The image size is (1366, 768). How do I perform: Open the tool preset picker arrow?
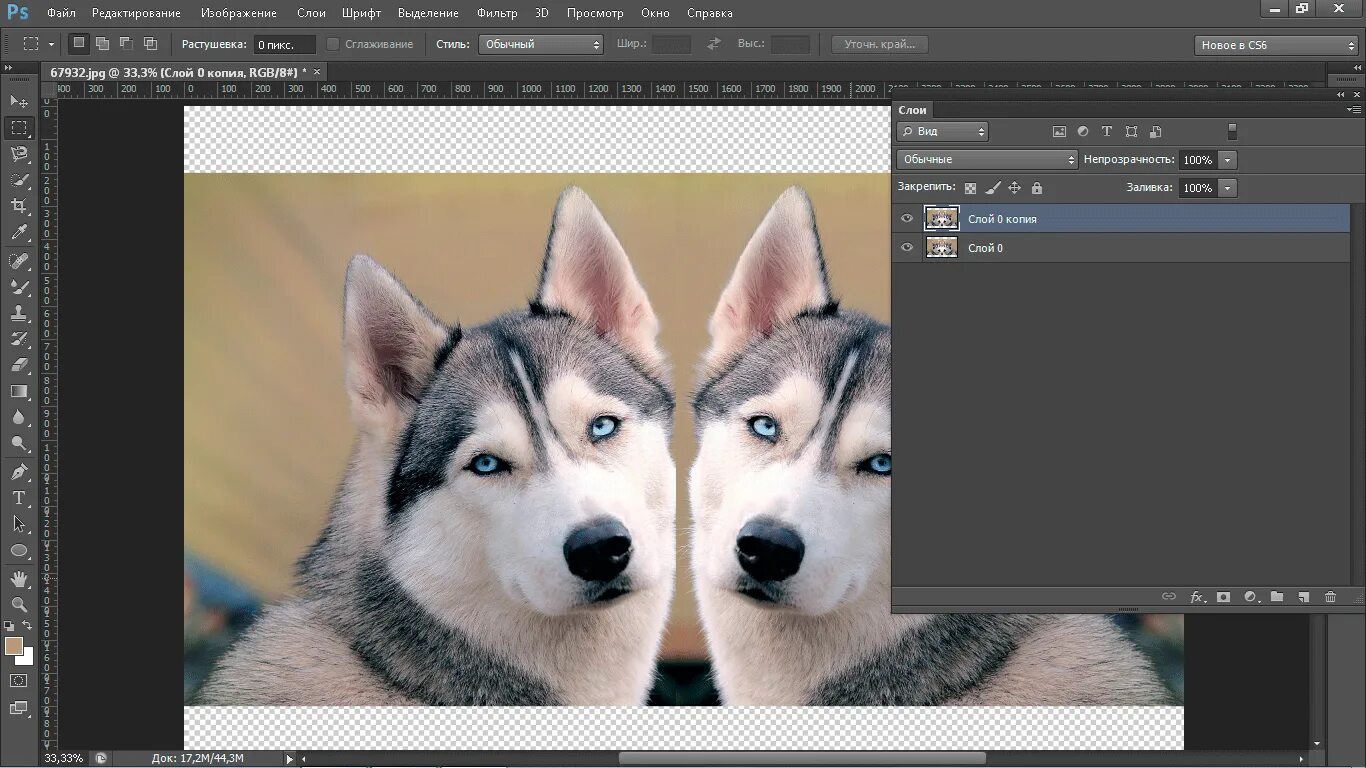(x=51, y=44)
